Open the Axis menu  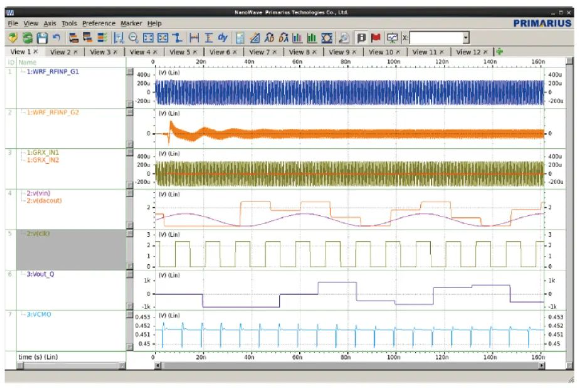click(50, 23)
